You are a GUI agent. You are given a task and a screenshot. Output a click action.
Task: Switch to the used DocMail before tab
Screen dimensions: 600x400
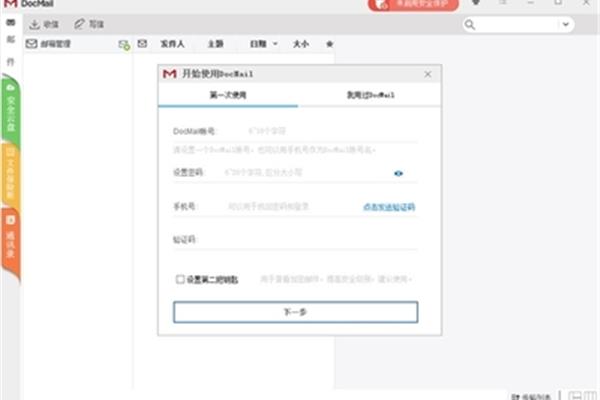pos(370,95)
